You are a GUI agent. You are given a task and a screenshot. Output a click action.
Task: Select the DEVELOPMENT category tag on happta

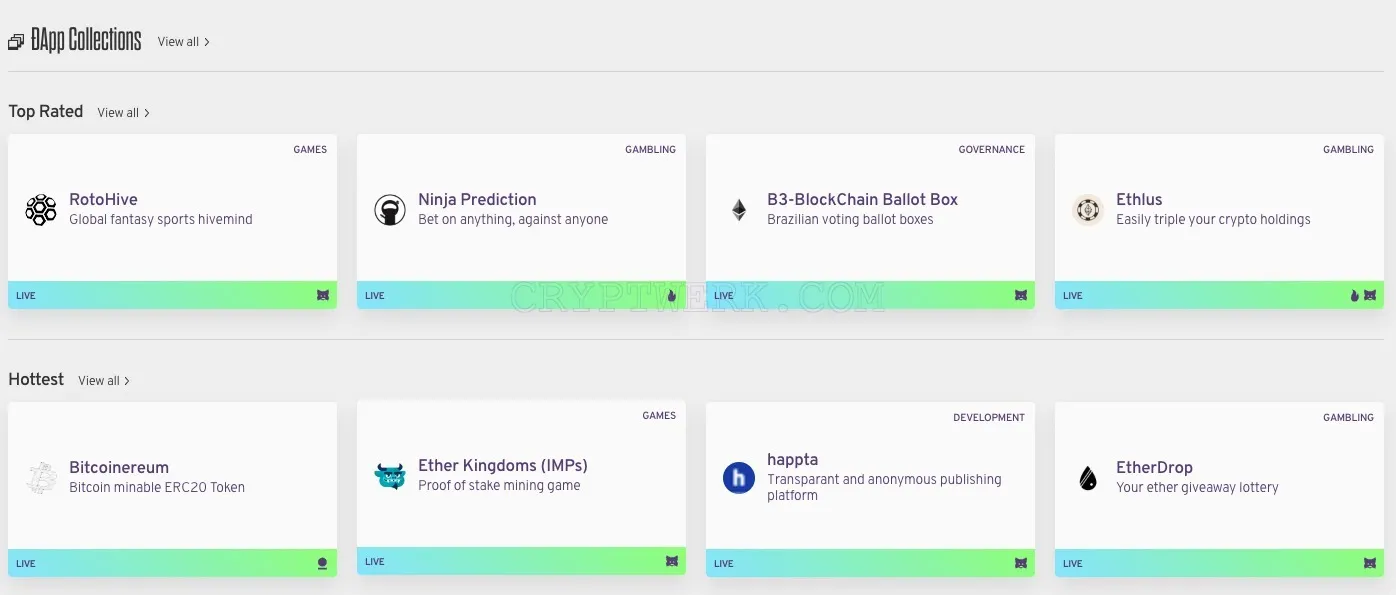(x=989, y=417)
